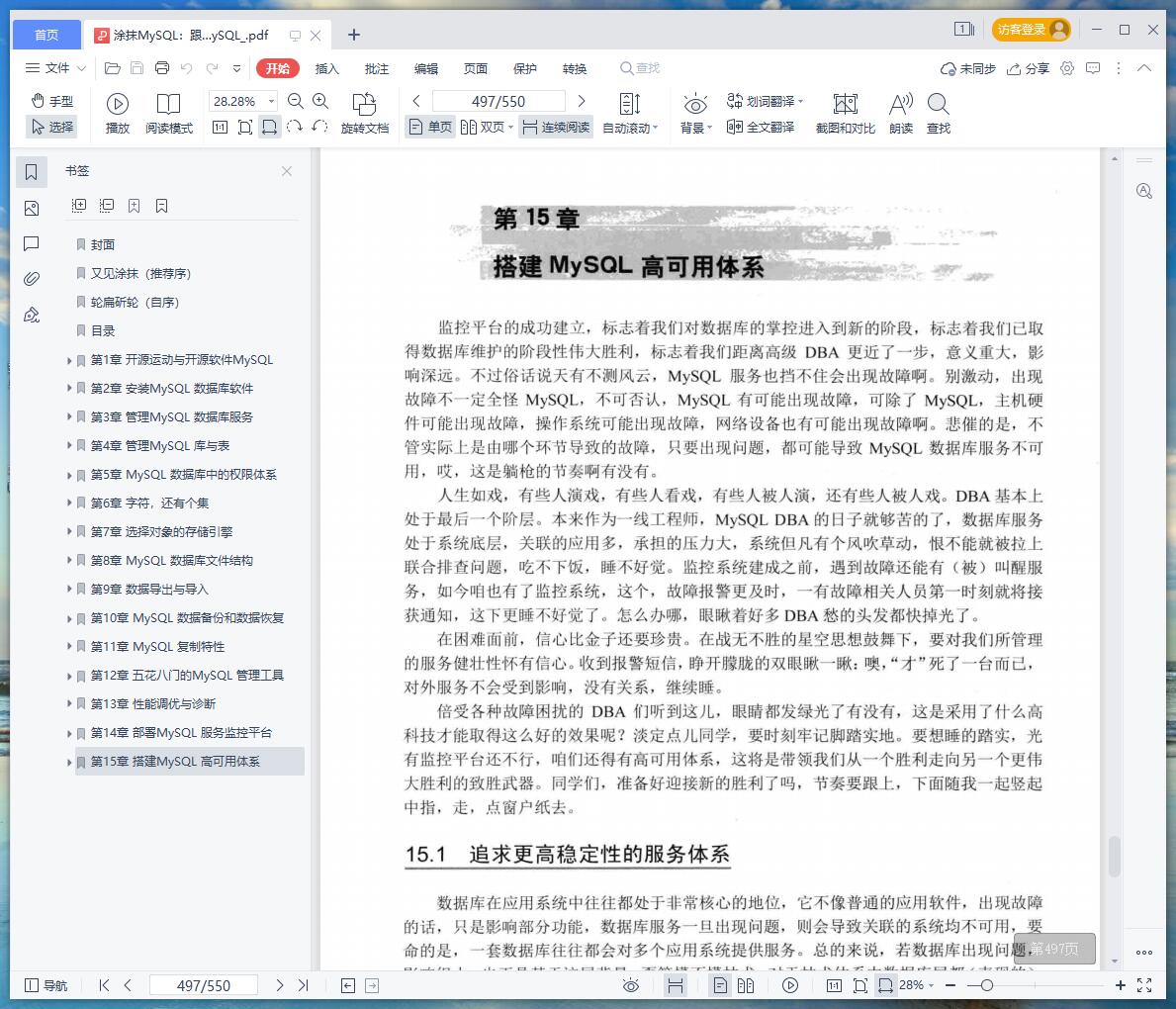Open the 批注 annotation tab

377,68
